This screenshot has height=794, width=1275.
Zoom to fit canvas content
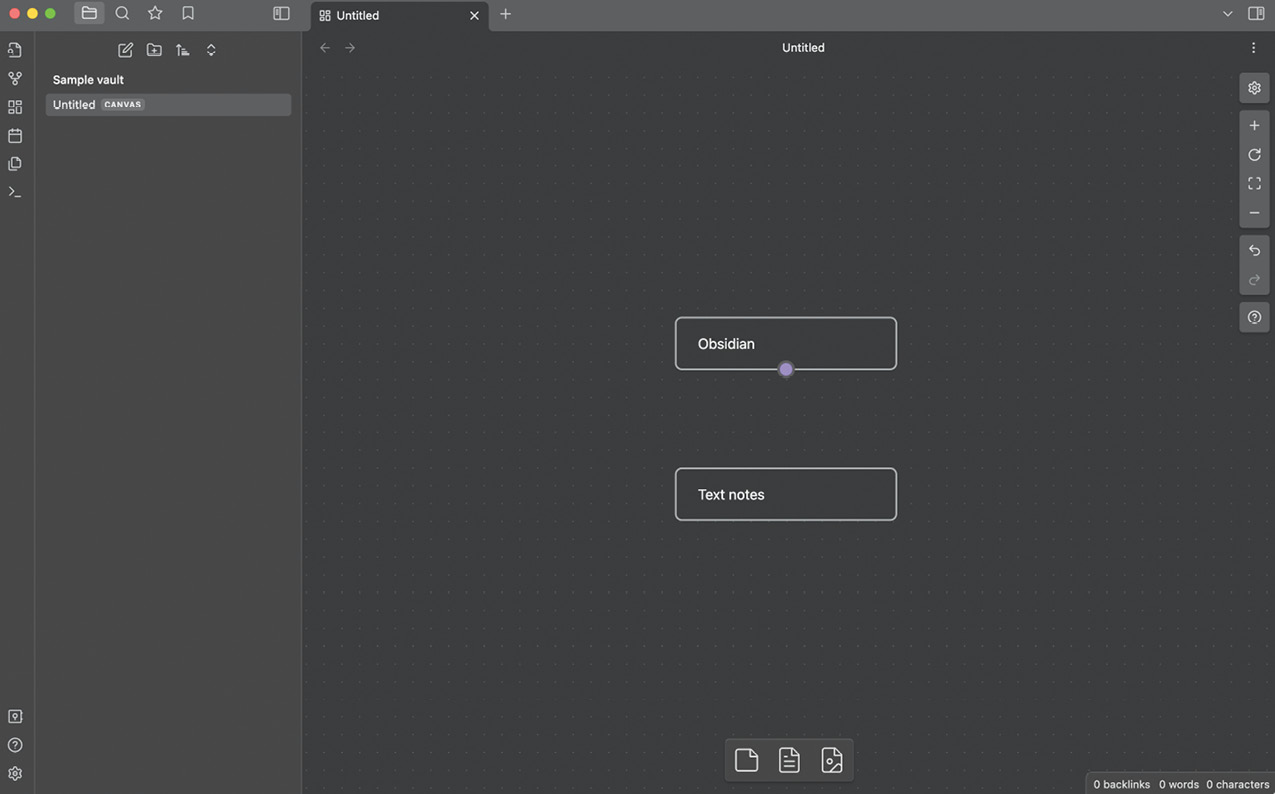point(1254,184)
